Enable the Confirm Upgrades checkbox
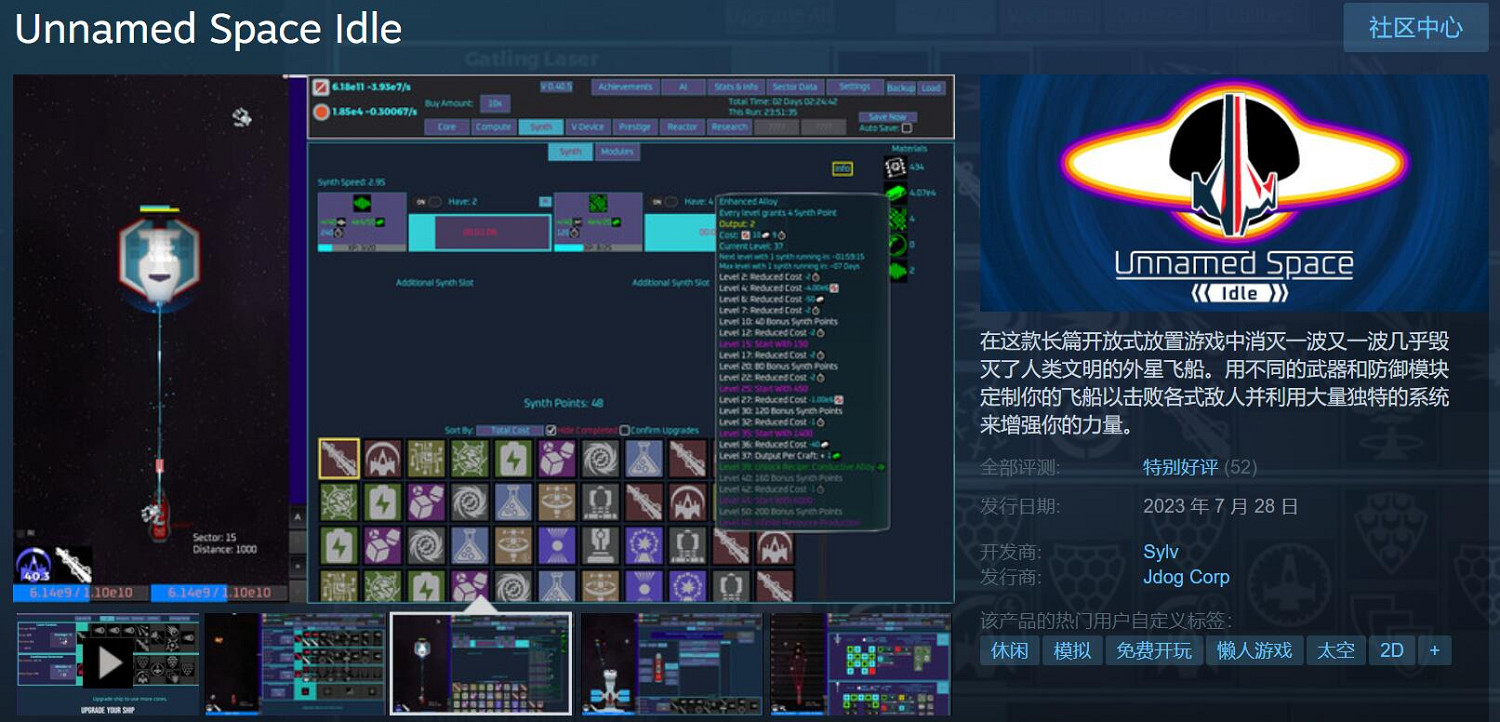Screen dimensions: 1500x722 [625, 432]
